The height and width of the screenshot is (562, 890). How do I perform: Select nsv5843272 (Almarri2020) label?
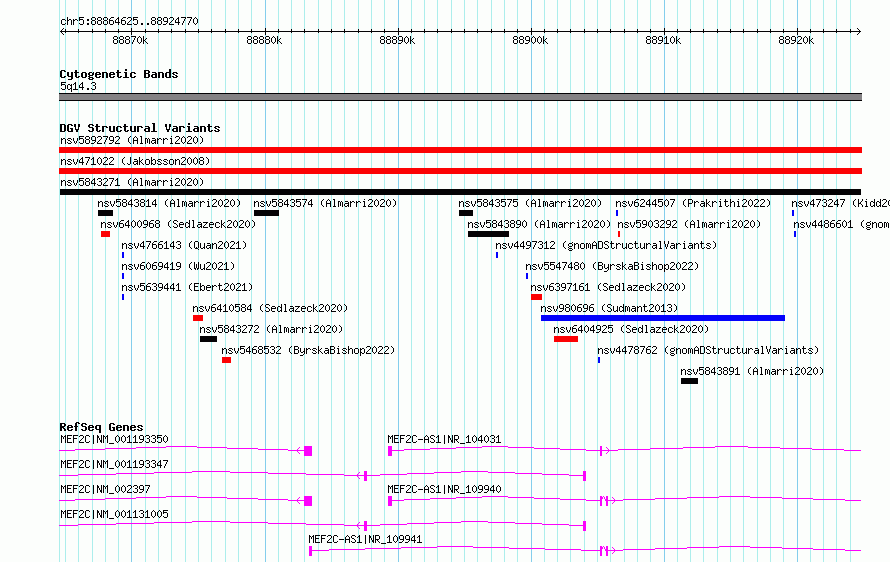click(x=271, y=329)
